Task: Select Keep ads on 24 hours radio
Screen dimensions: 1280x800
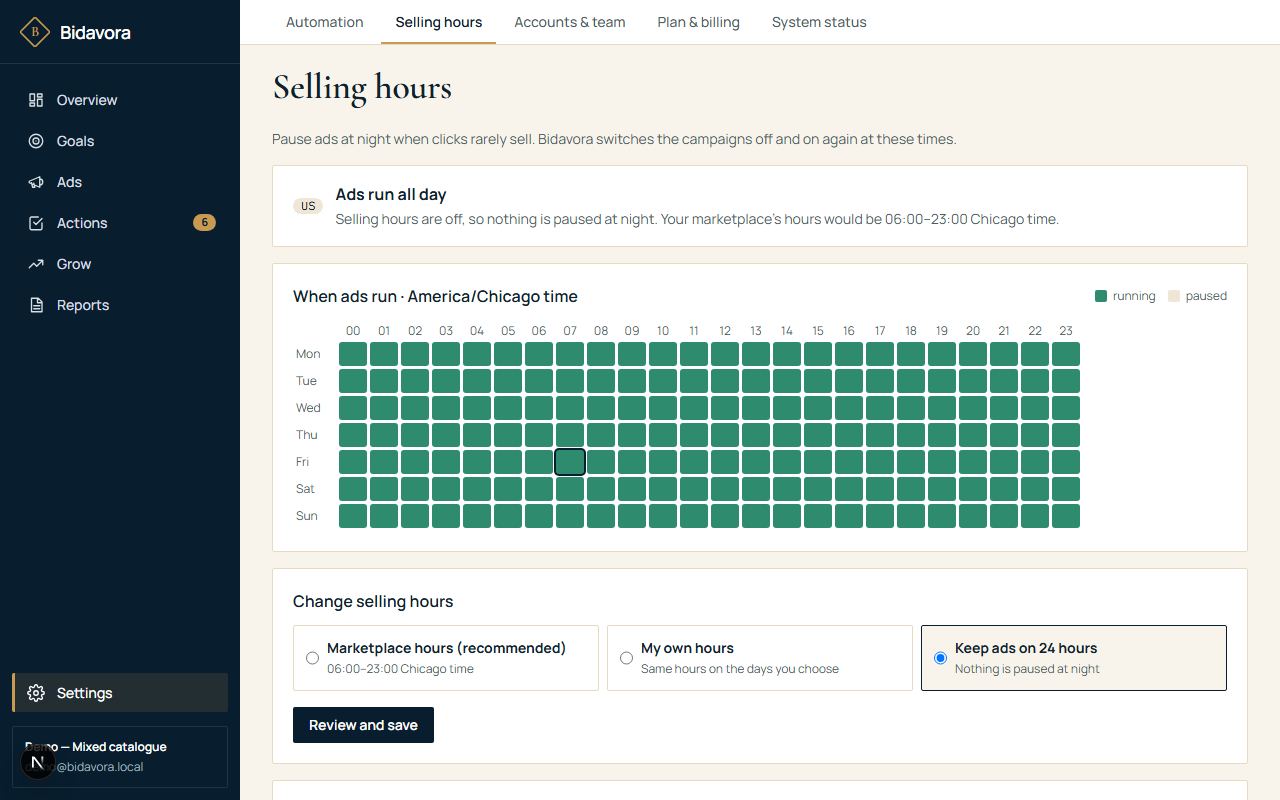Action: (x=1074, y=658)
